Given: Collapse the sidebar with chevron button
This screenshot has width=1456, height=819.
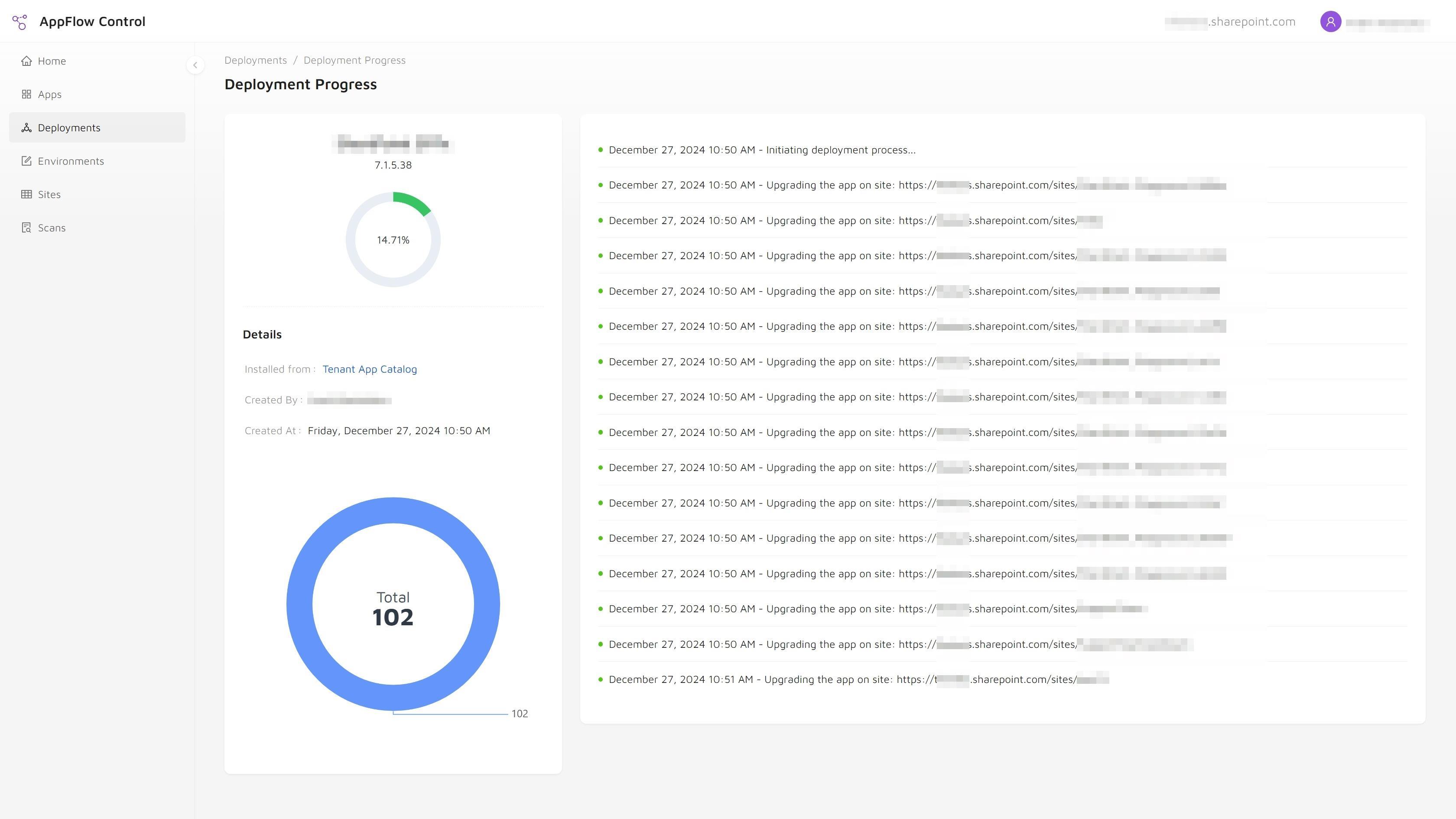Looking at the screenshot, I should tap(195, 65).
